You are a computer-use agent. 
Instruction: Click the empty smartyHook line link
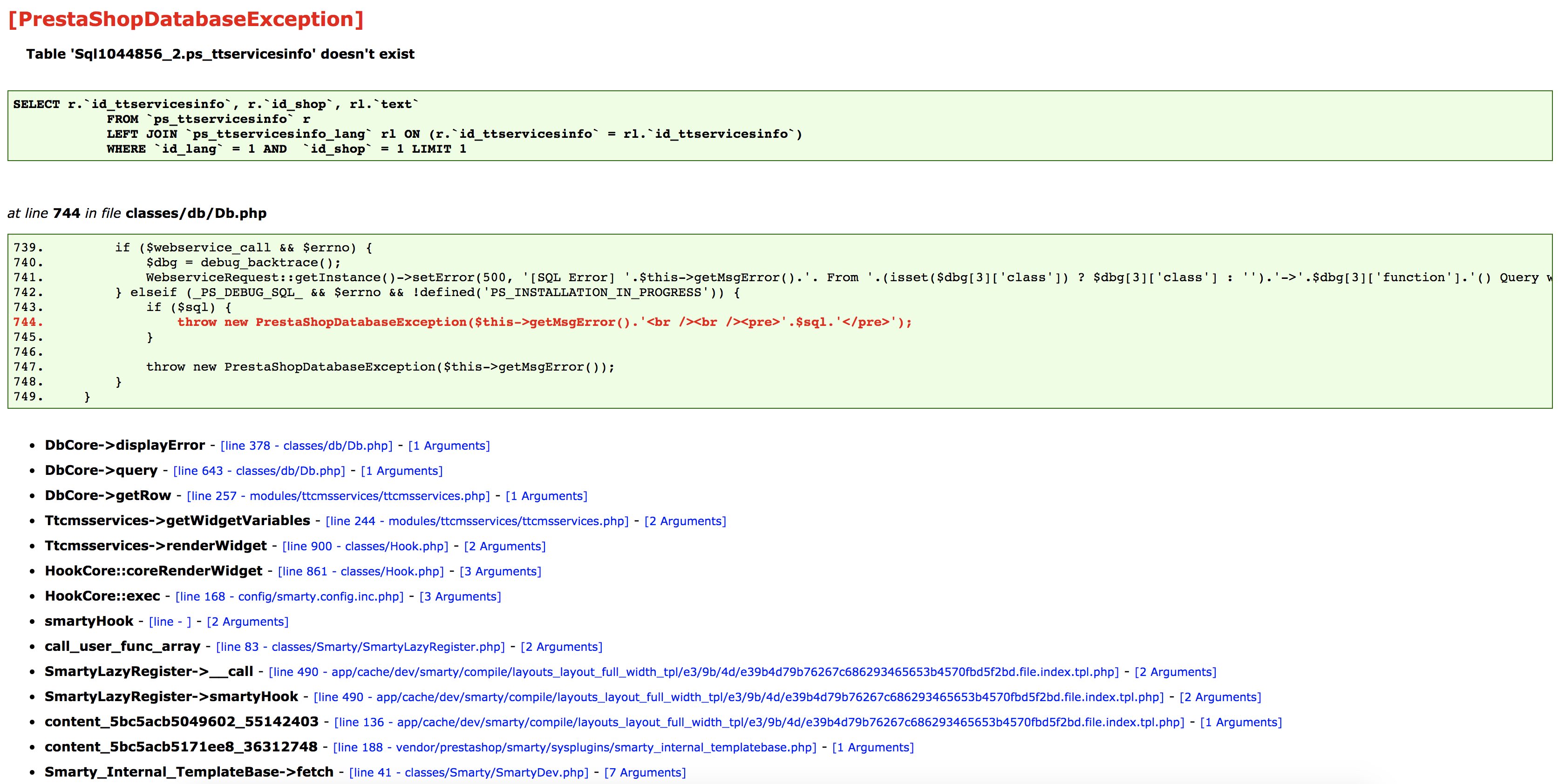click(x=170, y=622)
